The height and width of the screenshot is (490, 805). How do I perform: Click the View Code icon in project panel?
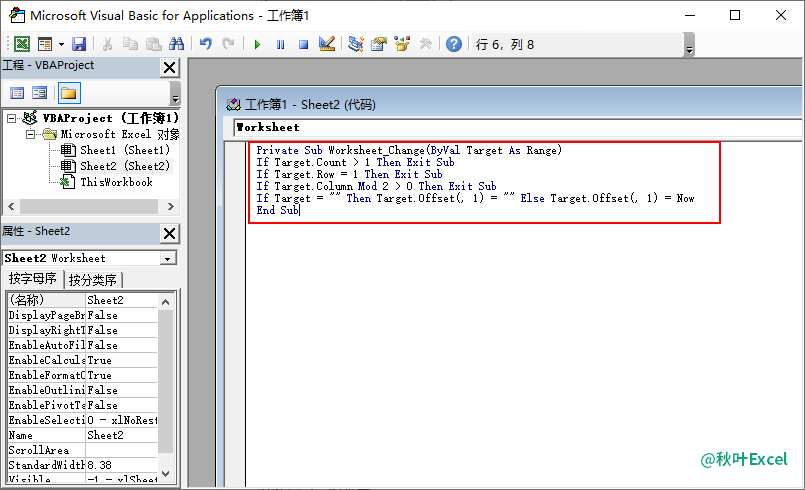click(x=17, y=93)
